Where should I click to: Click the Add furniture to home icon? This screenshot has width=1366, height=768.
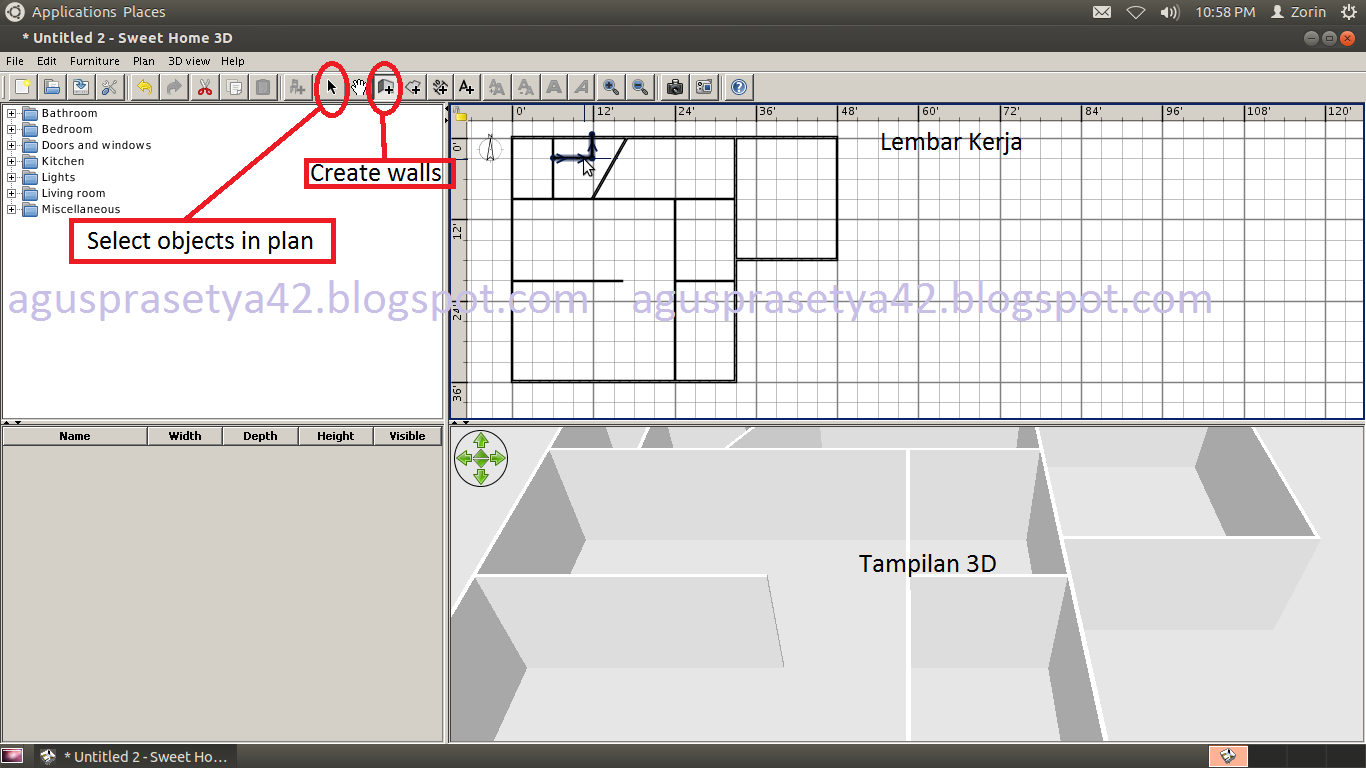tap(297, 88)
